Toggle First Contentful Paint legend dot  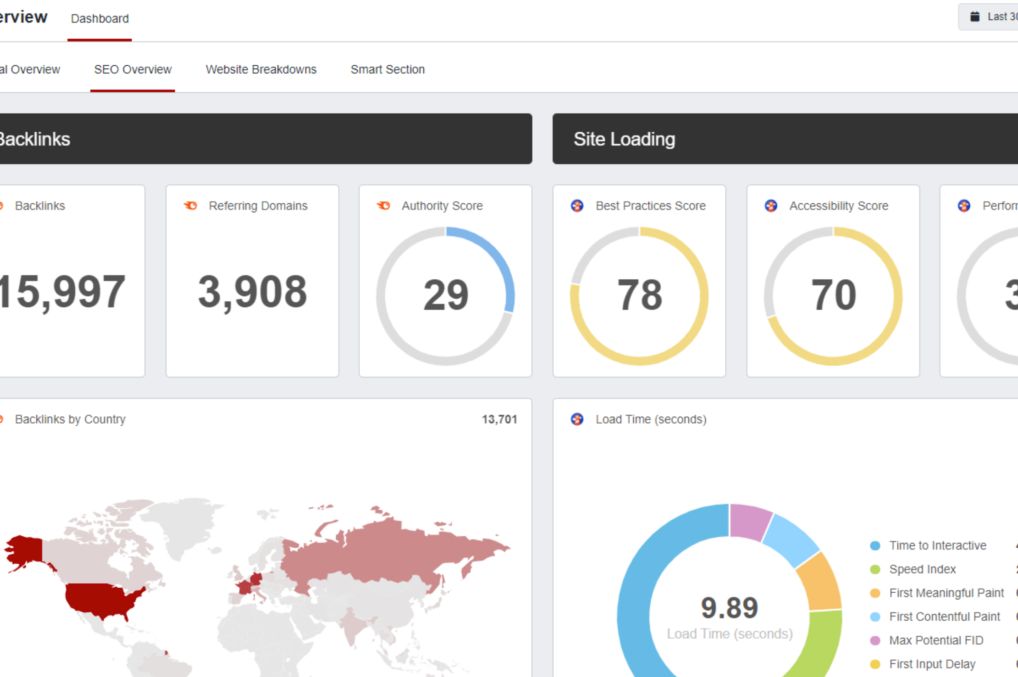[x=875, y=617]
